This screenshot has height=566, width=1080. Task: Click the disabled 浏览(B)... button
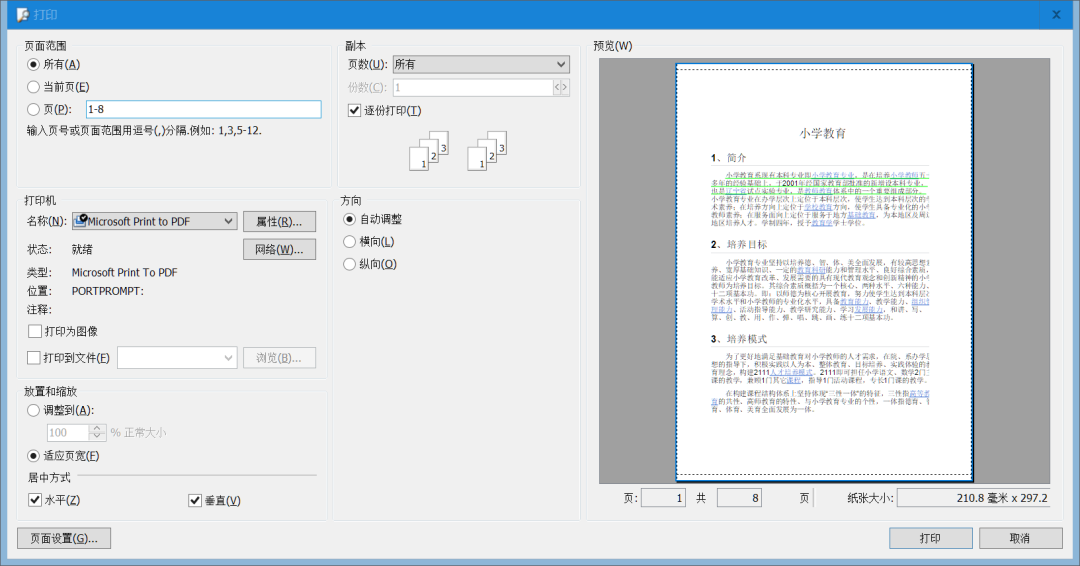[x=279, y=357]
